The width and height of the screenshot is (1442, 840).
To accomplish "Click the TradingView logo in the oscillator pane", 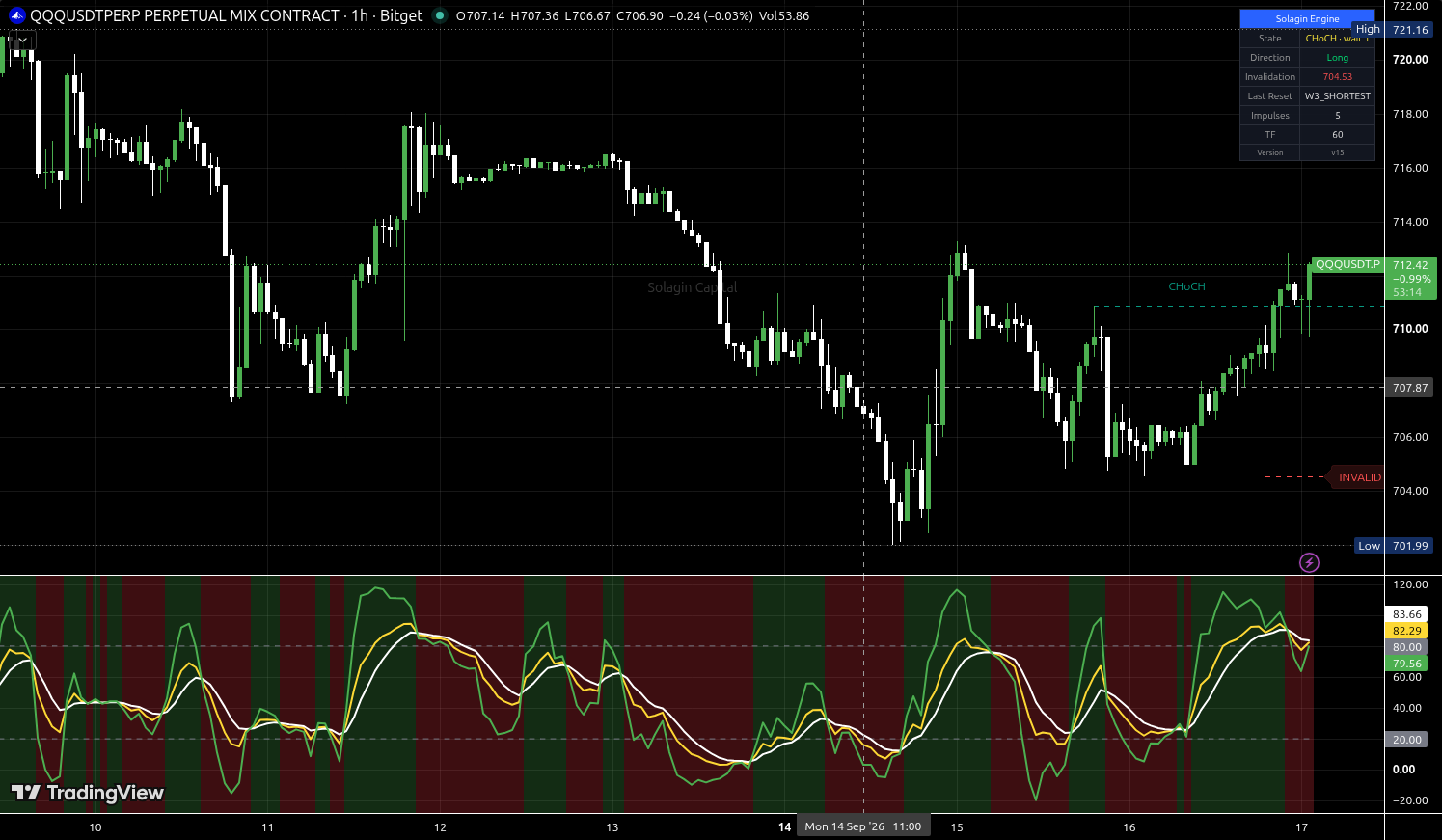I will [88, 793].
